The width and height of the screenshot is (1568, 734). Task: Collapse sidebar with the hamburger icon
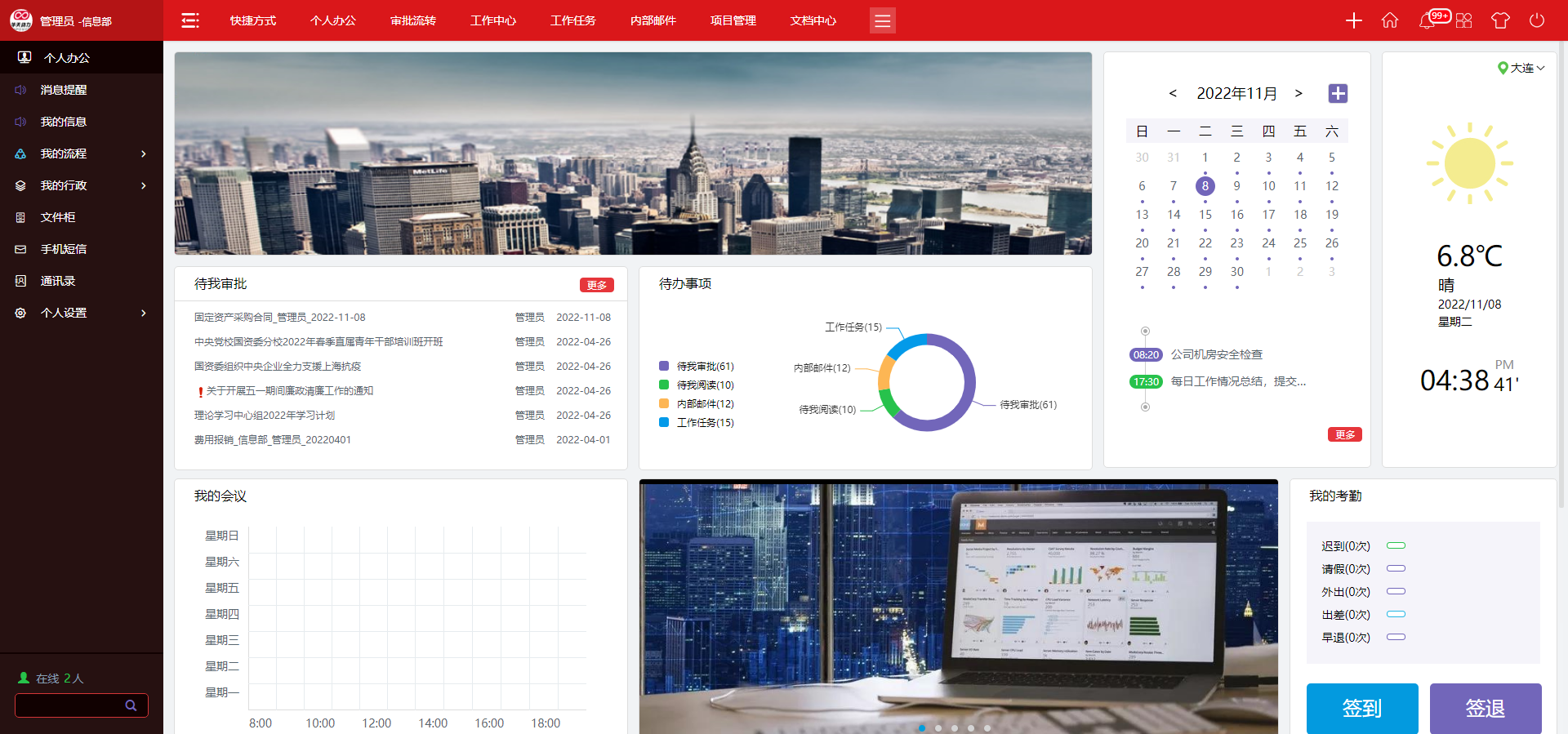pos(190,20)
